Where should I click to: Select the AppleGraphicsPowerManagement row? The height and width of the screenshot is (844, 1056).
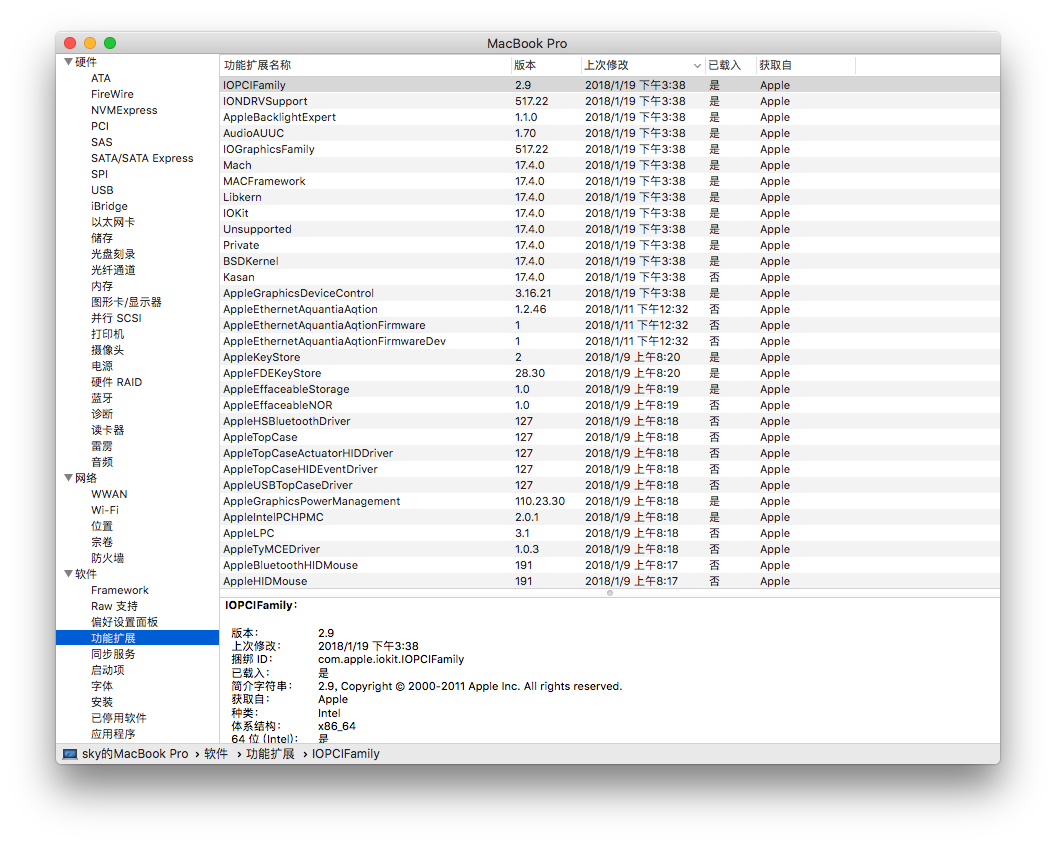[609, 501]
